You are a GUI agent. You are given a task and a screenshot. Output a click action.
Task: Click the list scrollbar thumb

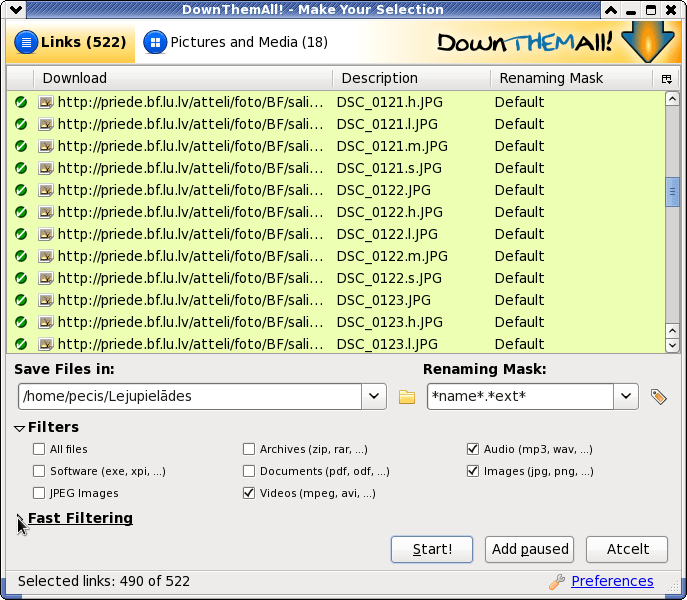point(672,192)
